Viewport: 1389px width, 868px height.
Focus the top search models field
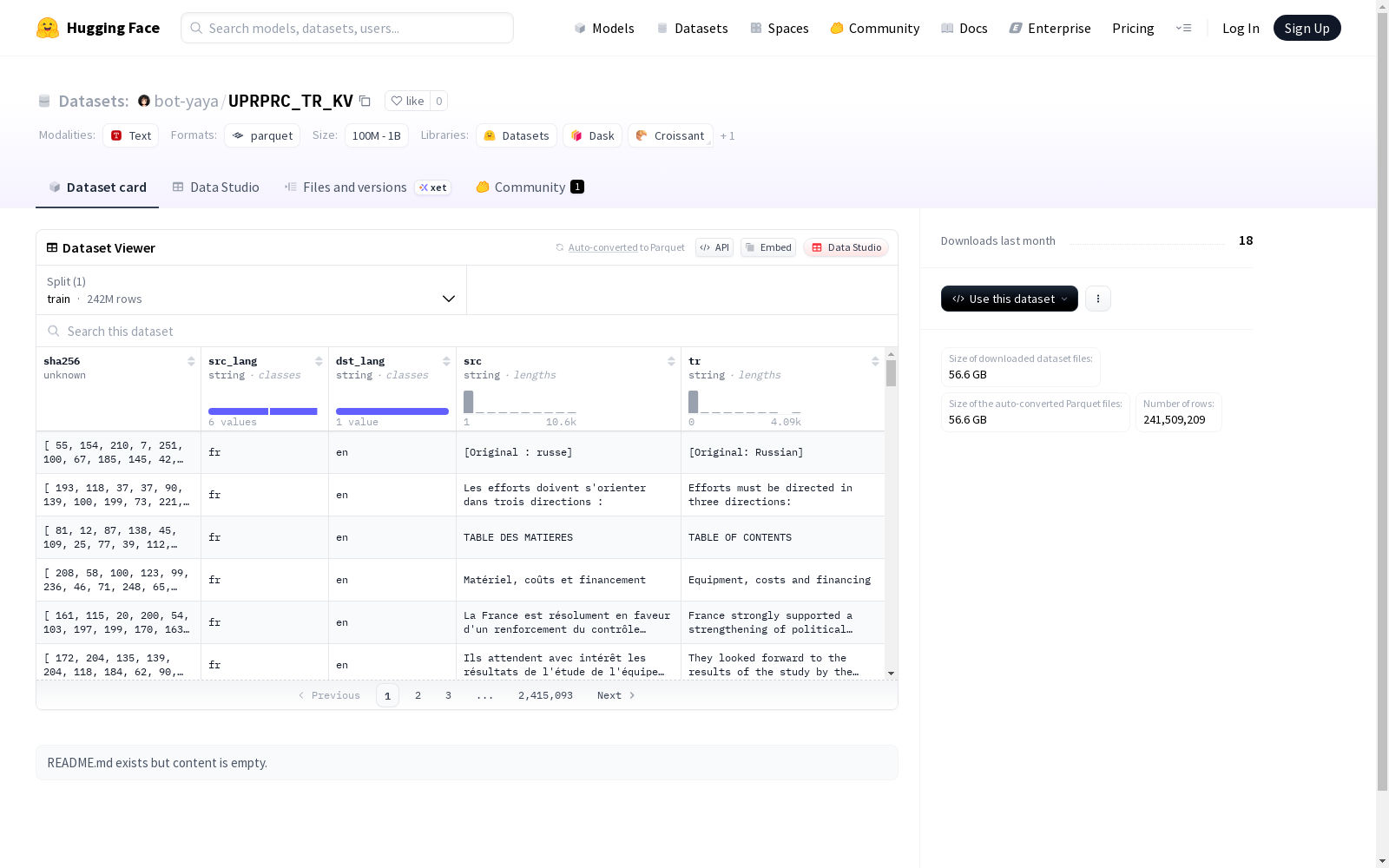pyautogui.click(x=347, y=28)
